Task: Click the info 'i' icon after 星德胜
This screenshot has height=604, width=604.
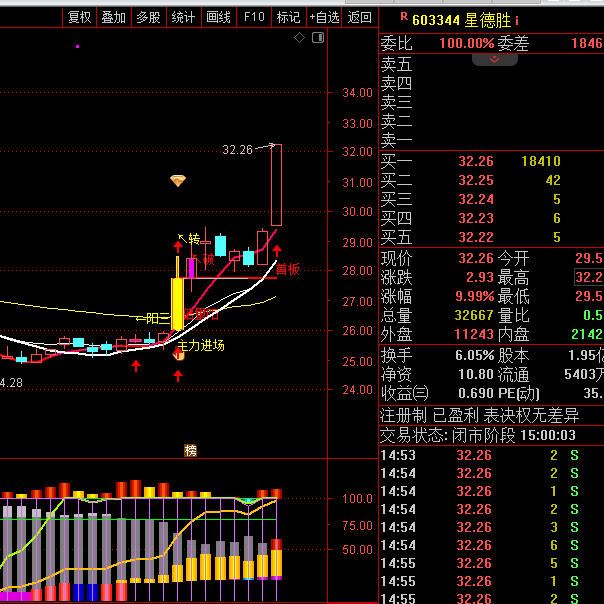Action: point(517,19)
